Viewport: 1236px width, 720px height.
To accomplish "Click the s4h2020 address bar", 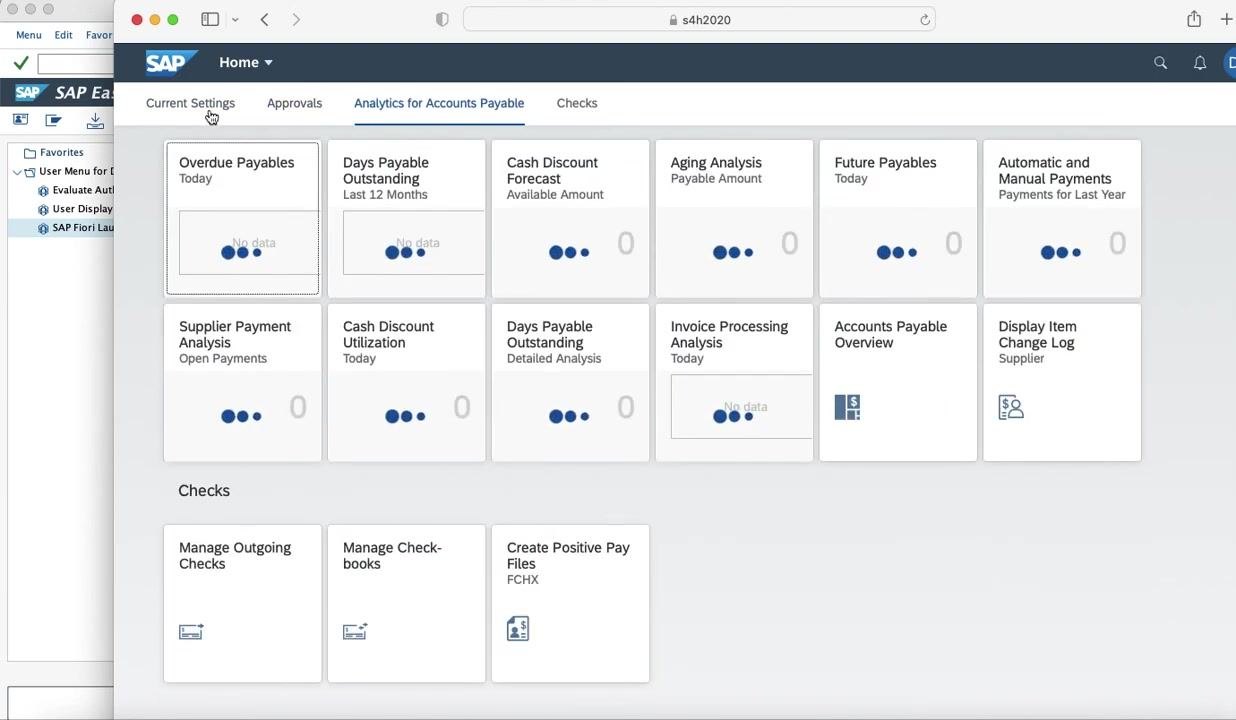I will [699, 19].
